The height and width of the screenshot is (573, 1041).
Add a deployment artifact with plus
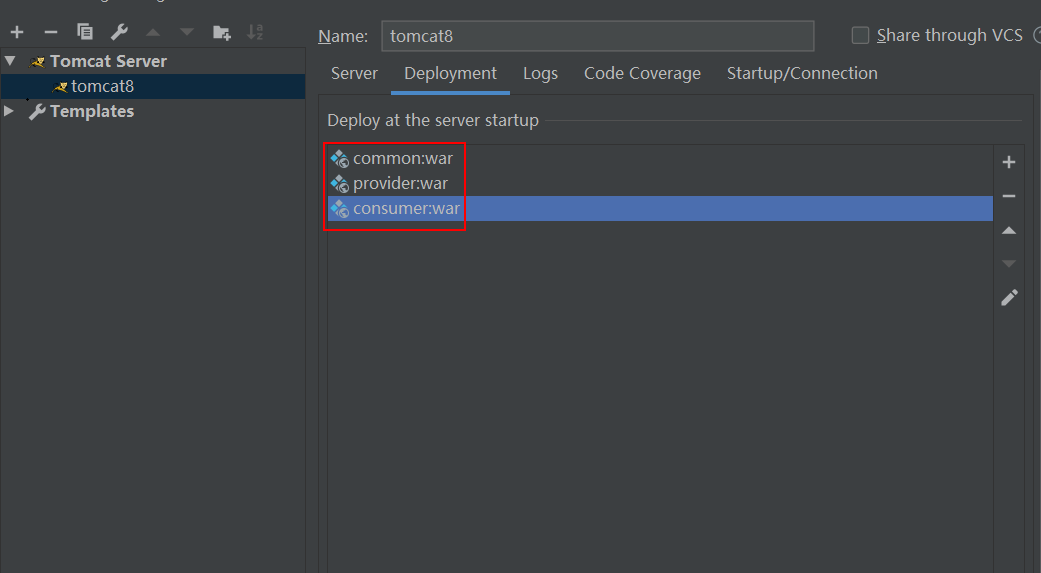pos(1009,162)
